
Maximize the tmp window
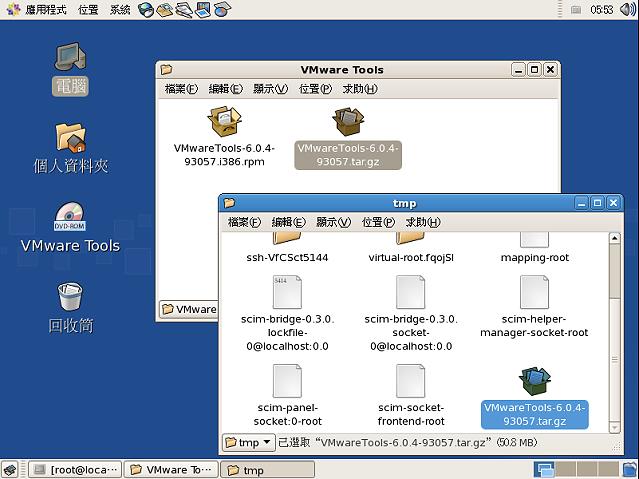tap(597, 203)
